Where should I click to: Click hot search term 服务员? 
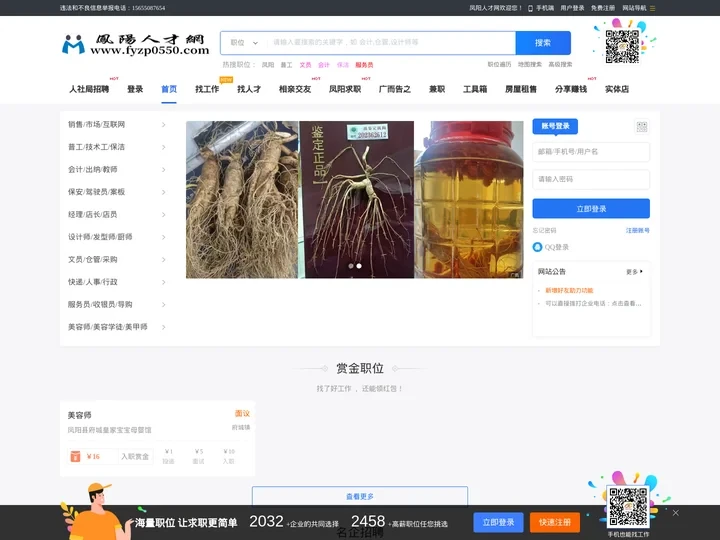364,65
